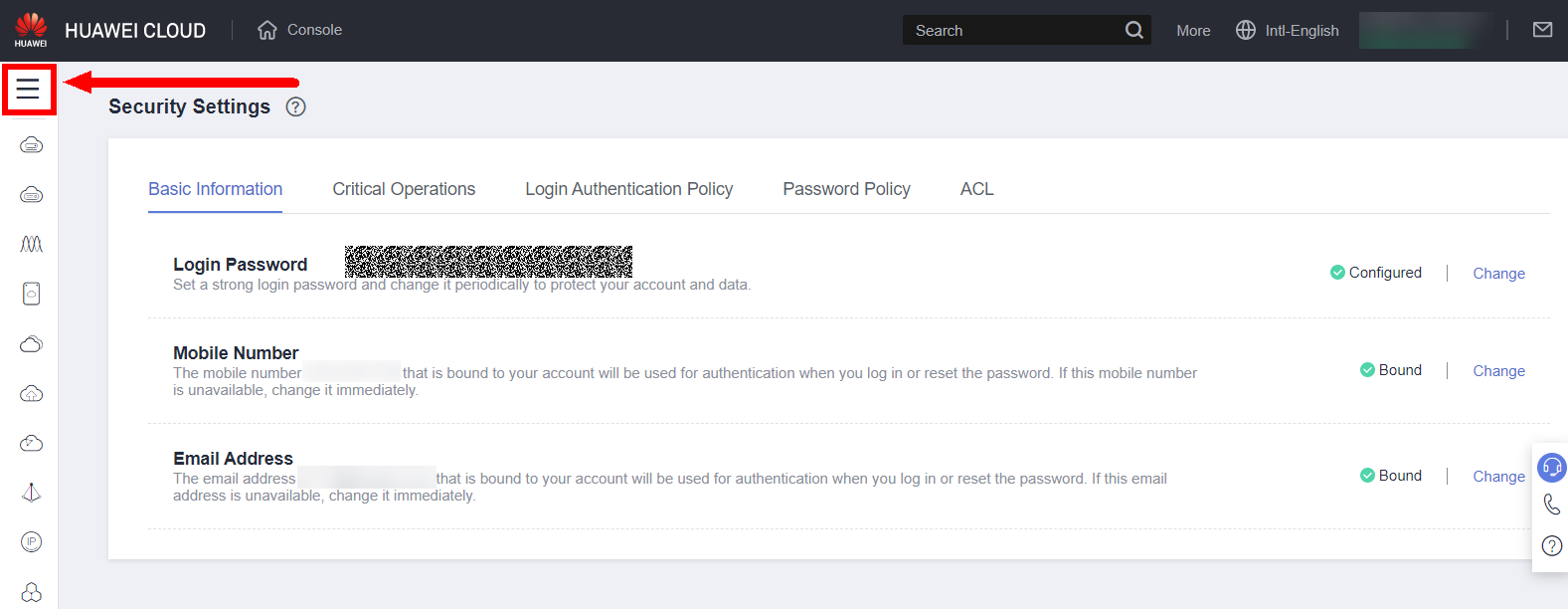Switch to the Critical Operations tab
Screen dimensions: 1568x609
click(404, 189)
